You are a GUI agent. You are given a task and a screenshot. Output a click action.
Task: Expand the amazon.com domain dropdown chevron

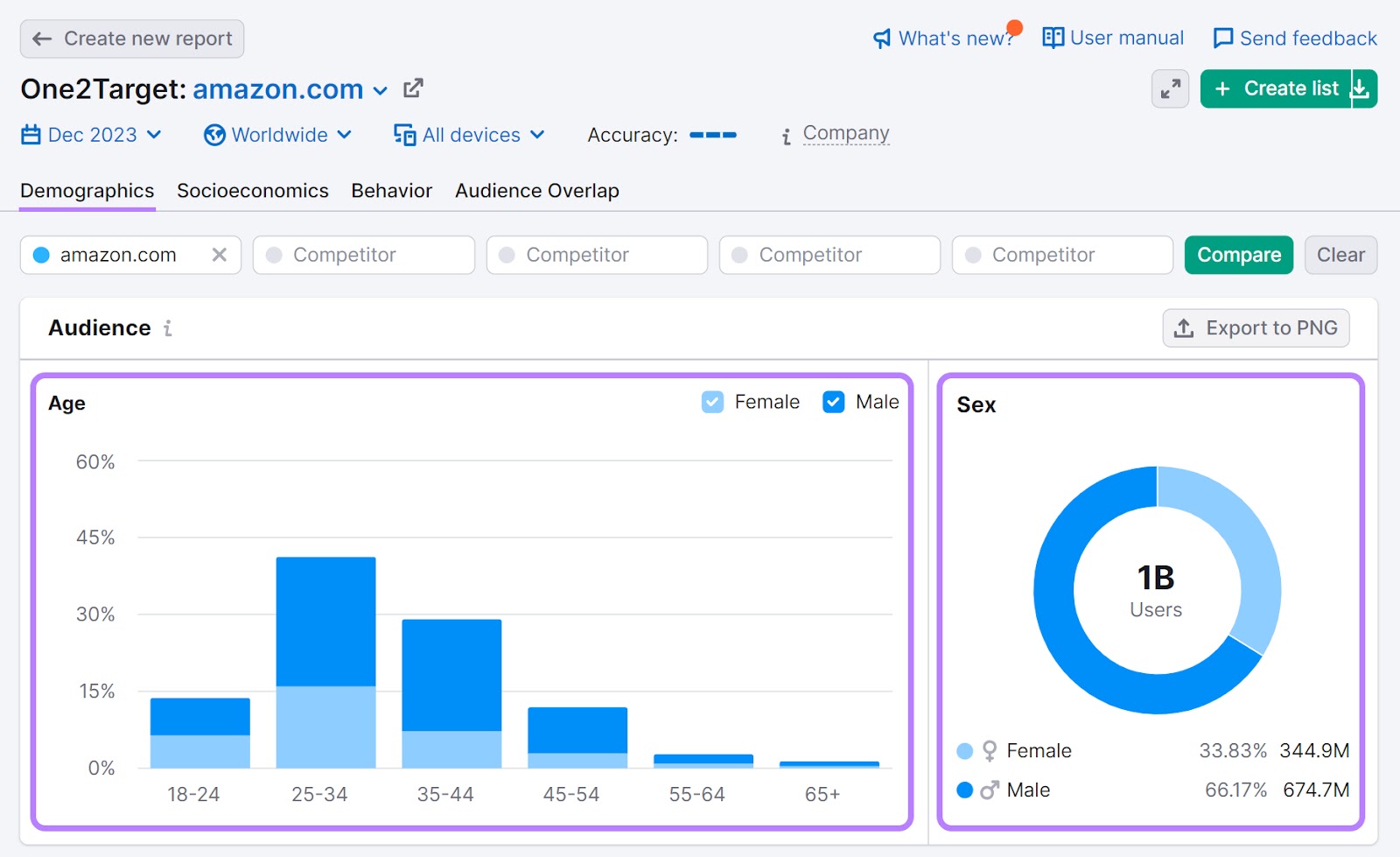tap(380, 90)
